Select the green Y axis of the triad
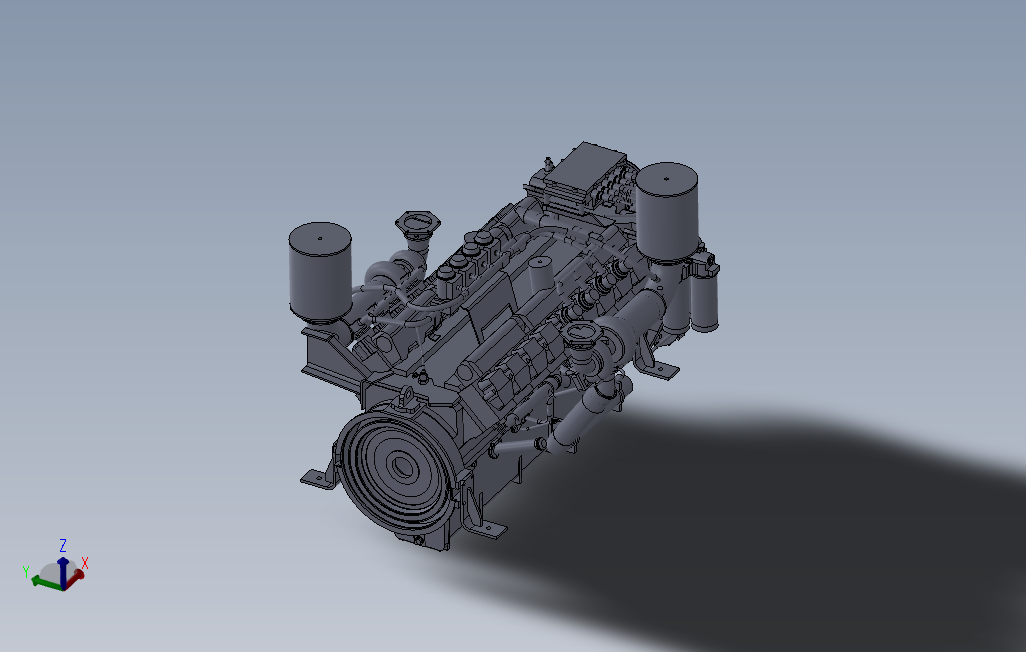The height and width of the screenshot is (652, 1026). coord(46,581)
